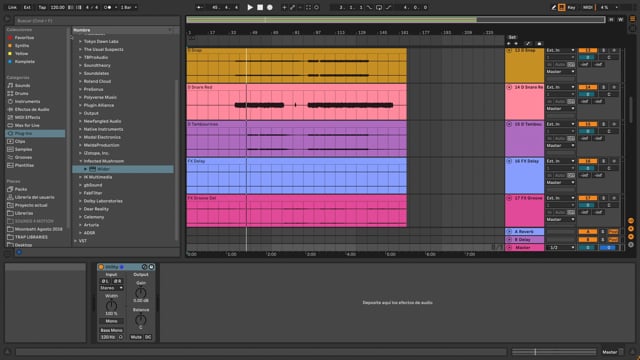The image size is (640, 360).
Task: Toggle the Ext sync button
Action: 27,7
